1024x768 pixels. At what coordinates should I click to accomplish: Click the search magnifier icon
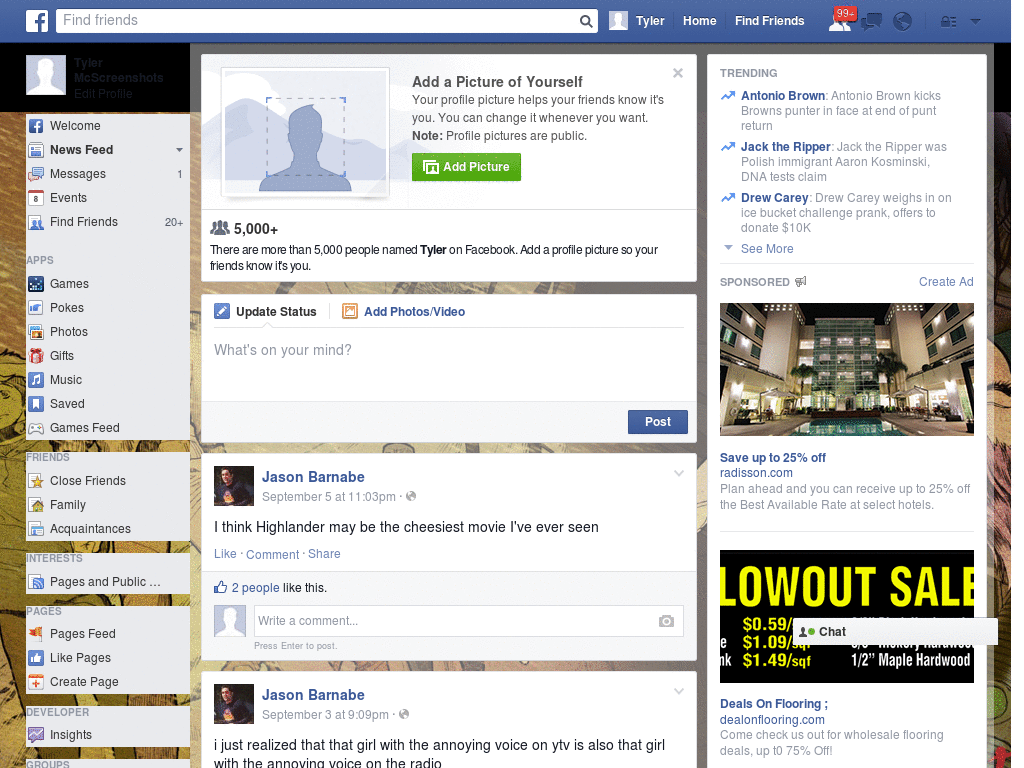coord(586,21)
